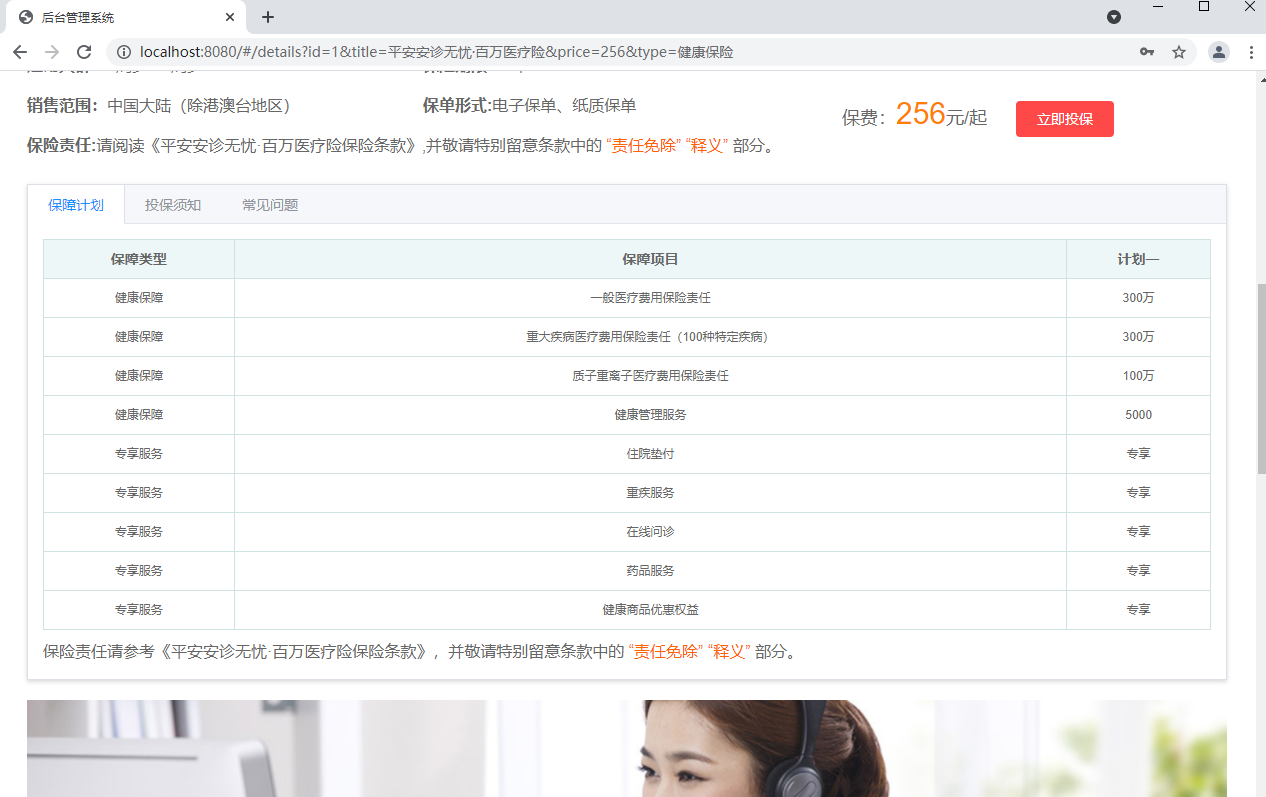This screenshot has height=797, width=1266.
Task: Click the 保障类型 column header
Action: (x=139, y=259)
